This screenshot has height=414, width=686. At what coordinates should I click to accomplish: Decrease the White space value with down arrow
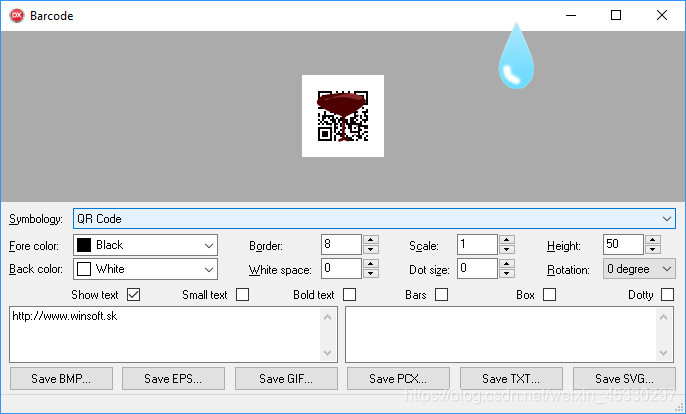[x=371, y=274]
